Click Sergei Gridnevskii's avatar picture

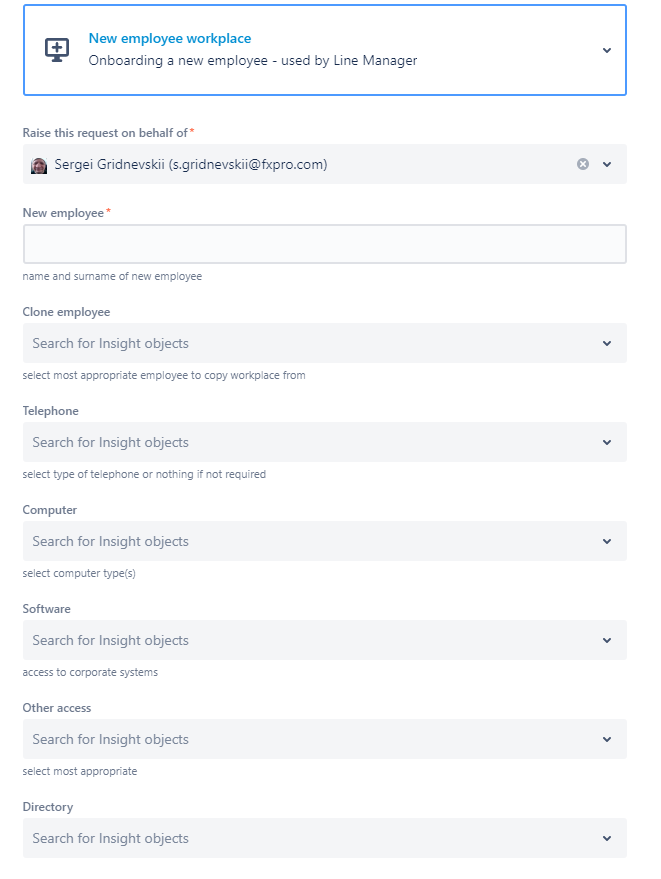[x=39, y=165]
